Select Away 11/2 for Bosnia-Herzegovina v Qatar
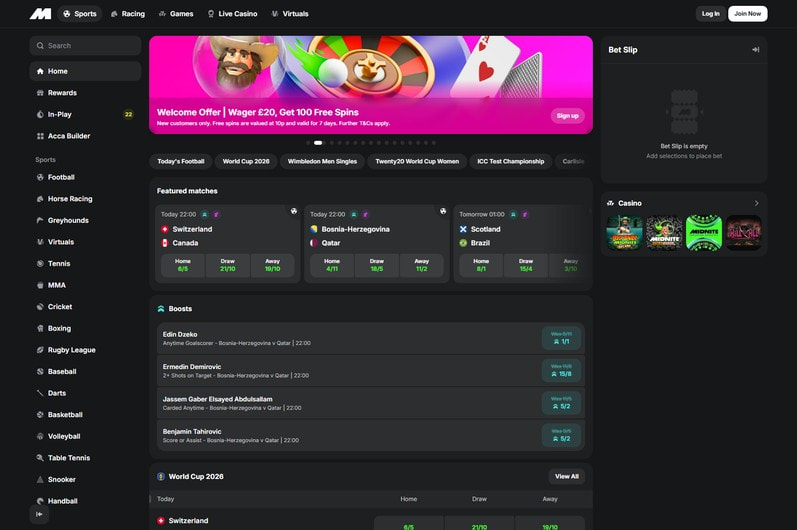This screenshot has width=797, height=530. click(x=421, y=265)
